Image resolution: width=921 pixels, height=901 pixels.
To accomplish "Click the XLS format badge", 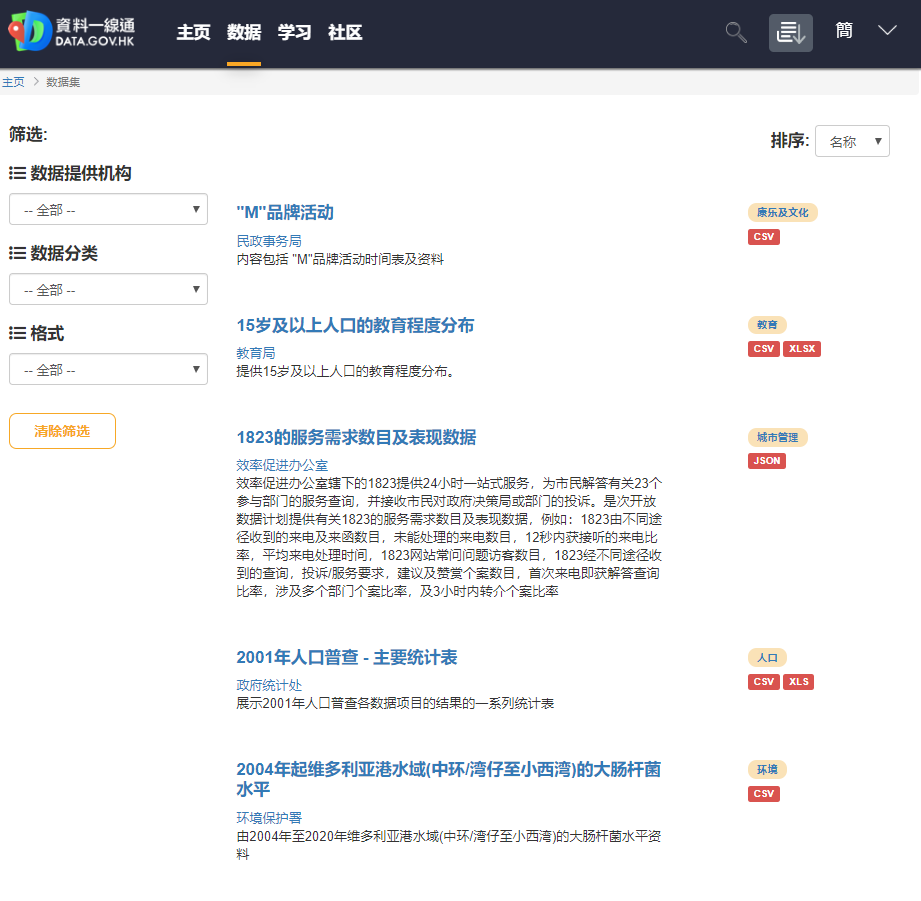I will click(x=798, y=682).
